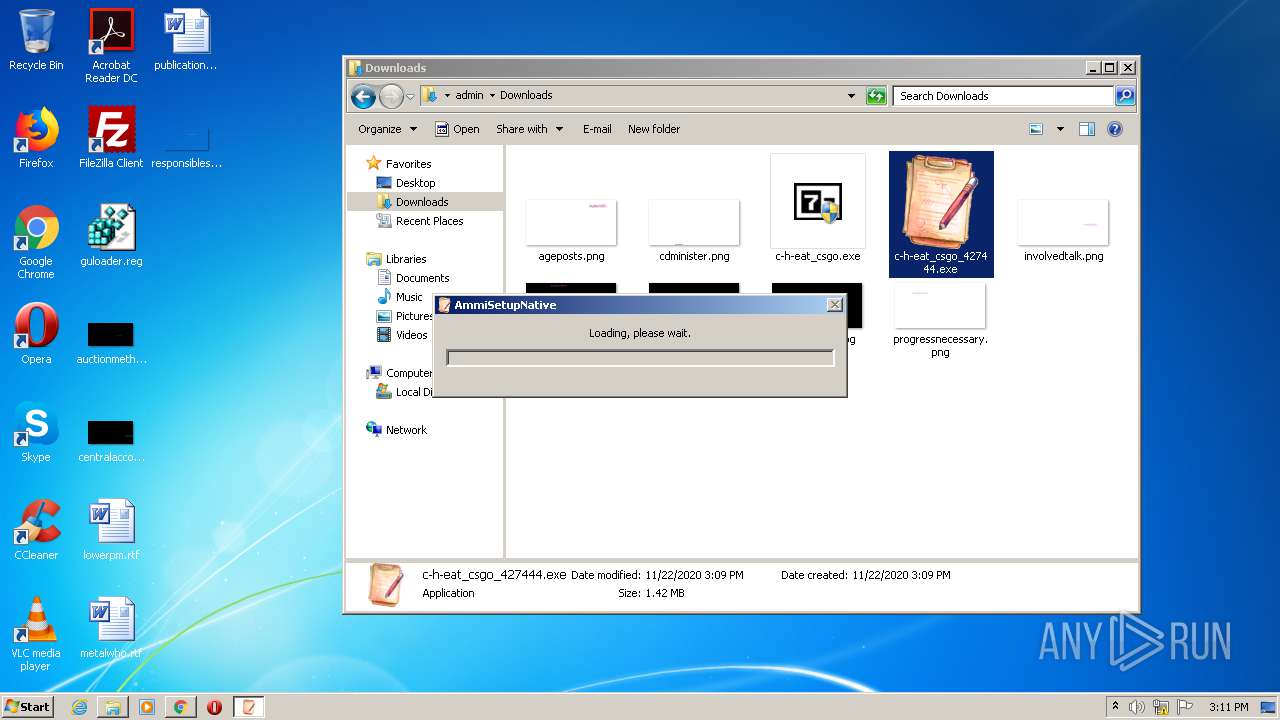Image resolution: width=1280 pixels, height=720 pixels.
Task: Launch CCleaner desktop shortcut
Action: pyautogui.click(x=36, y=530)
